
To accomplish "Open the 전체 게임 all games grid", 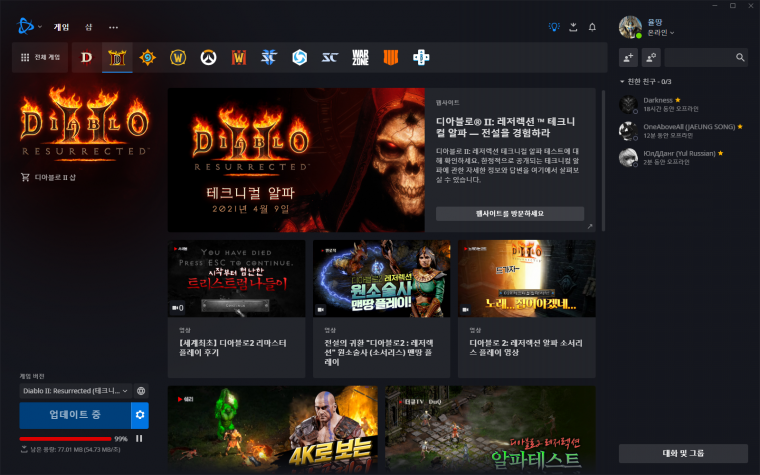I will point(40,58).
